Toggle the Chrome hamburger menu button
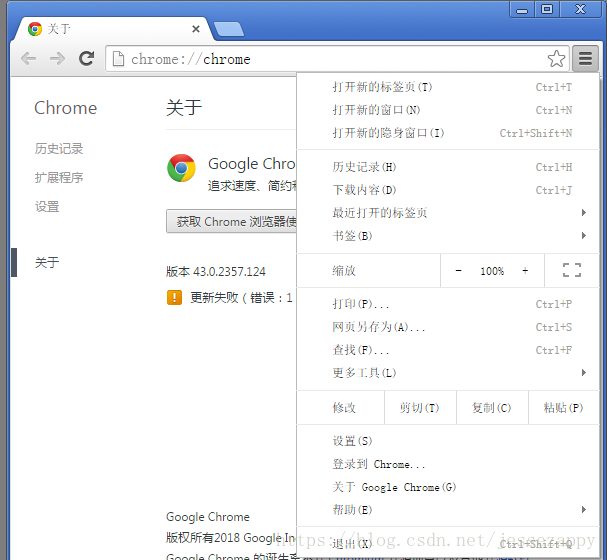 point(585,59)
